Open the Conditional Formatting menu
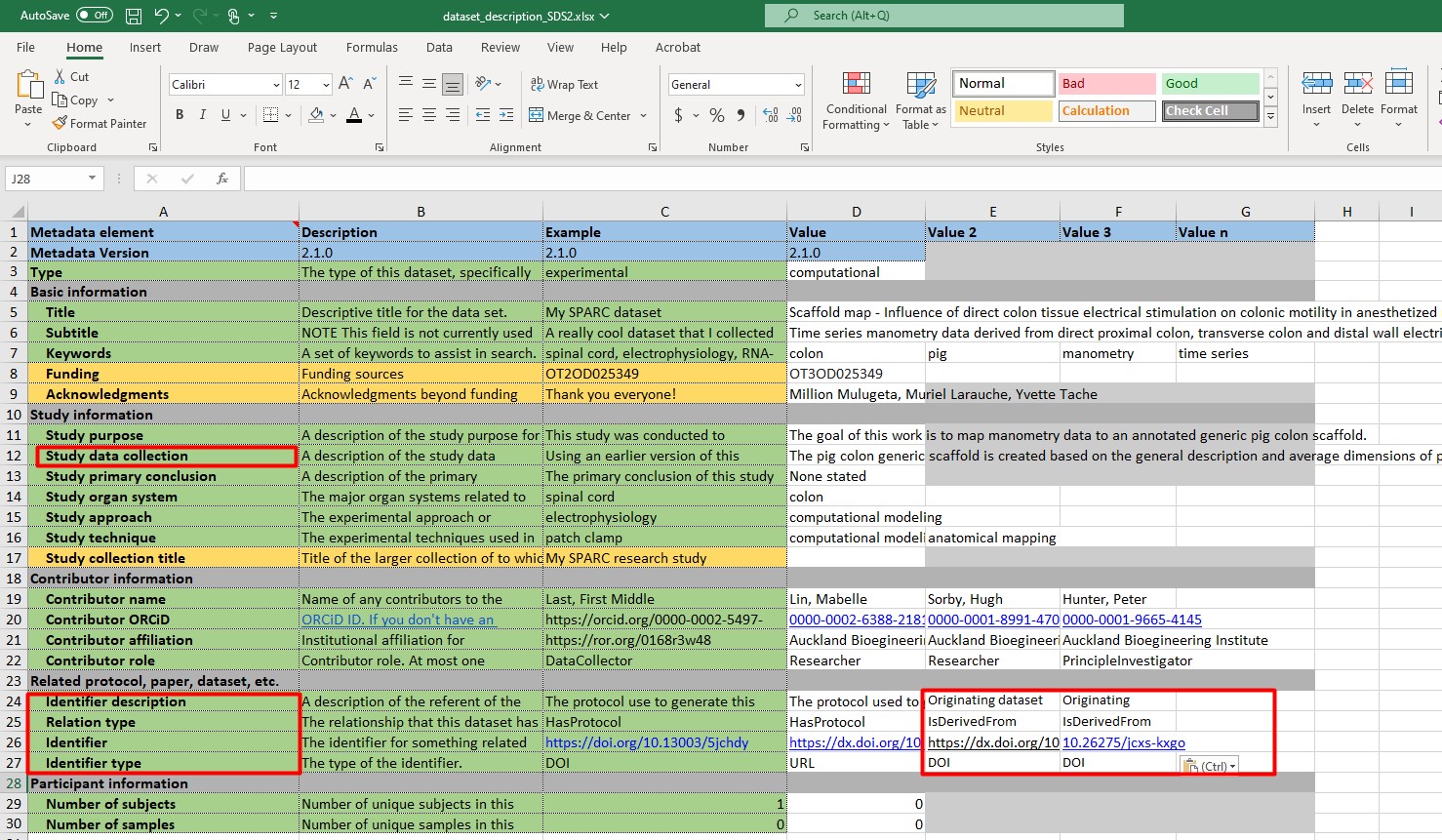 [856, 100]
